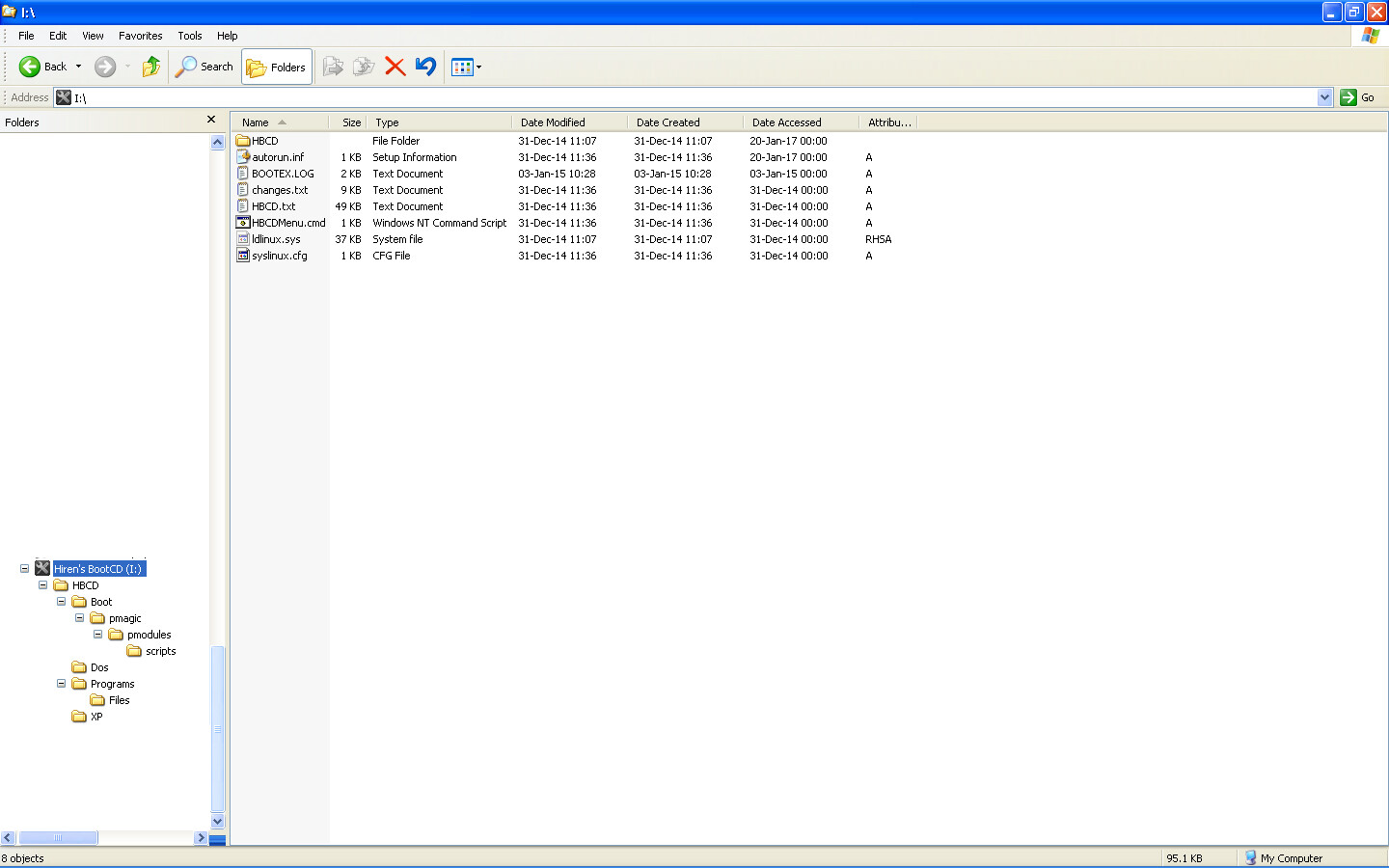
Task: Select the HBCDMenu.cmd file icon
Action: coord(243,223)
